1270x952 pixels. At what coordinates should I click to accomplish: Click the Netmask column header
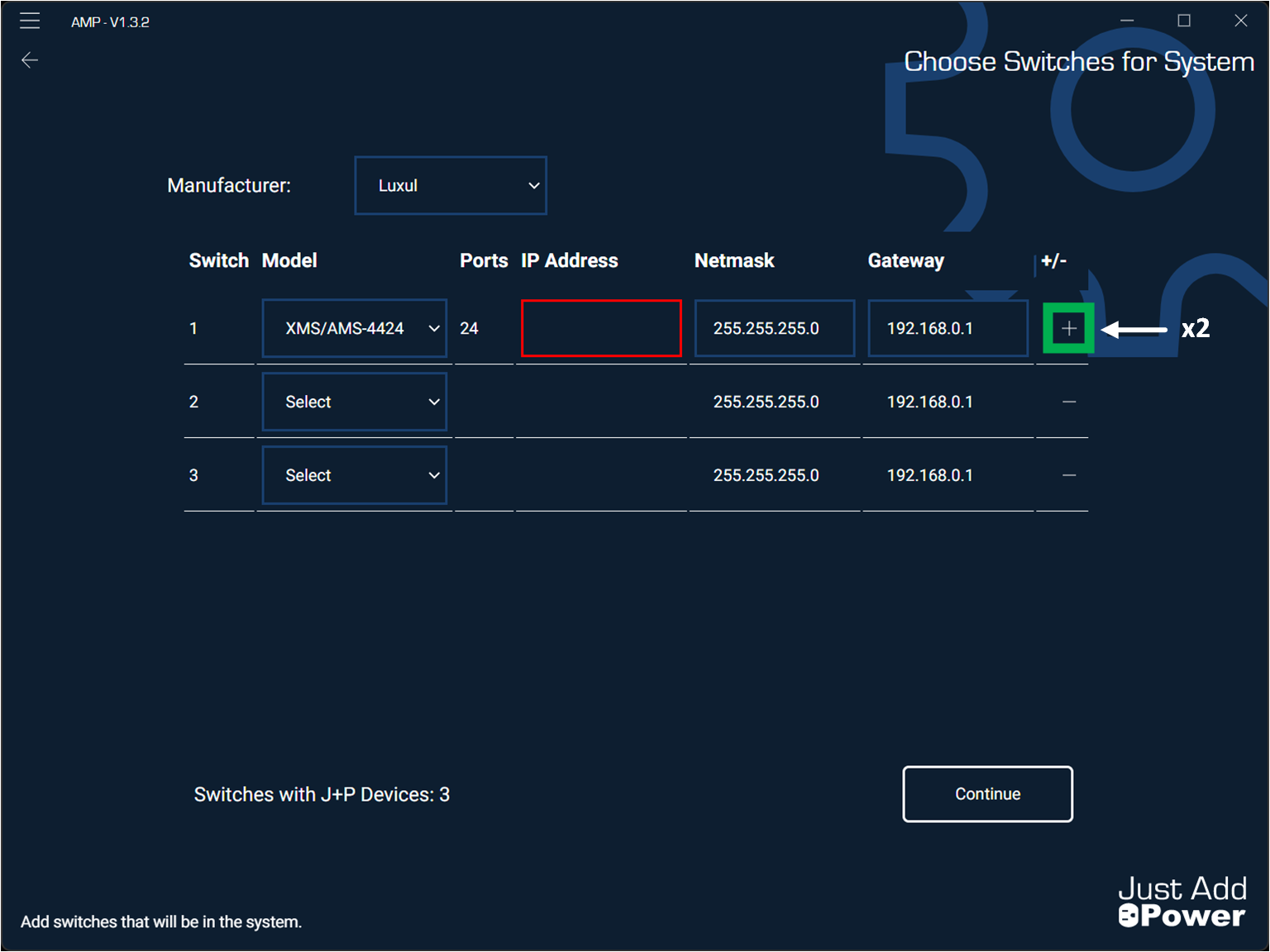coord(734,260)
